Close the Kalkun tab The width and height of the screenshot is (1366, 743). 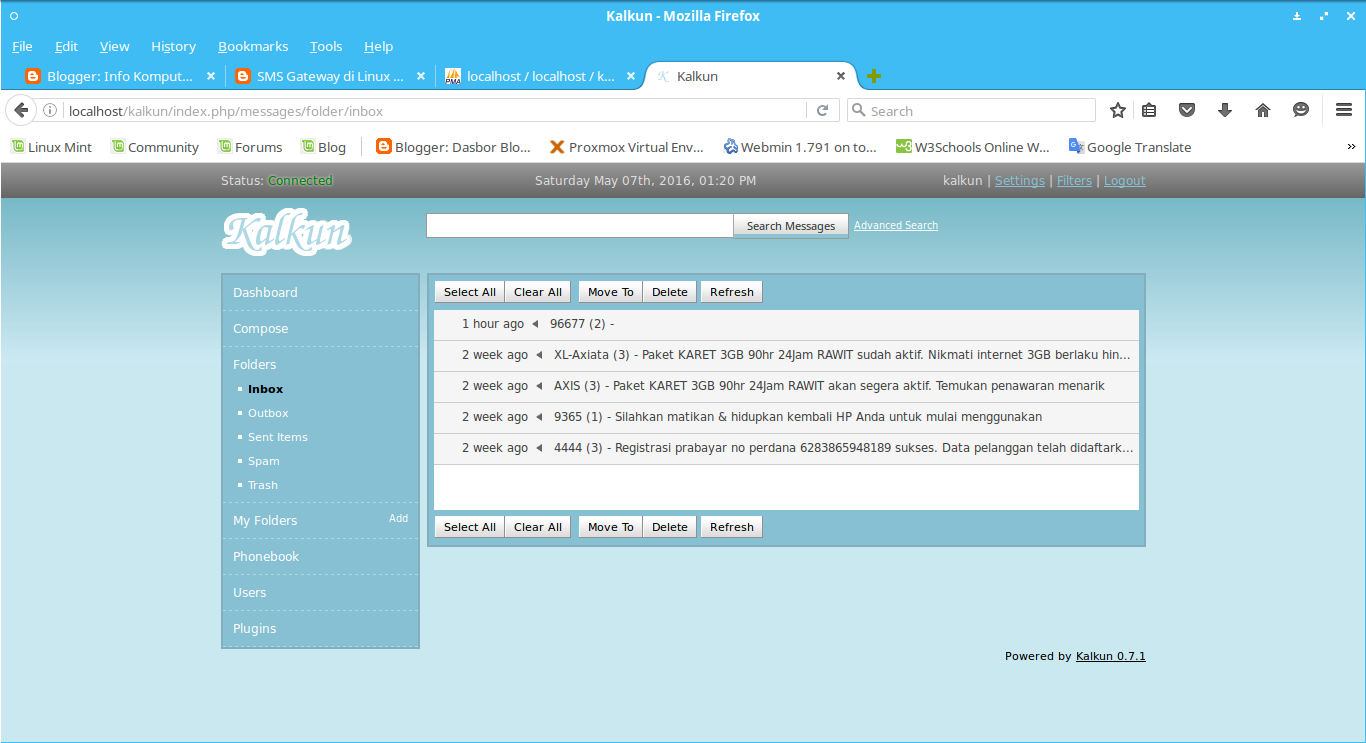841,76
